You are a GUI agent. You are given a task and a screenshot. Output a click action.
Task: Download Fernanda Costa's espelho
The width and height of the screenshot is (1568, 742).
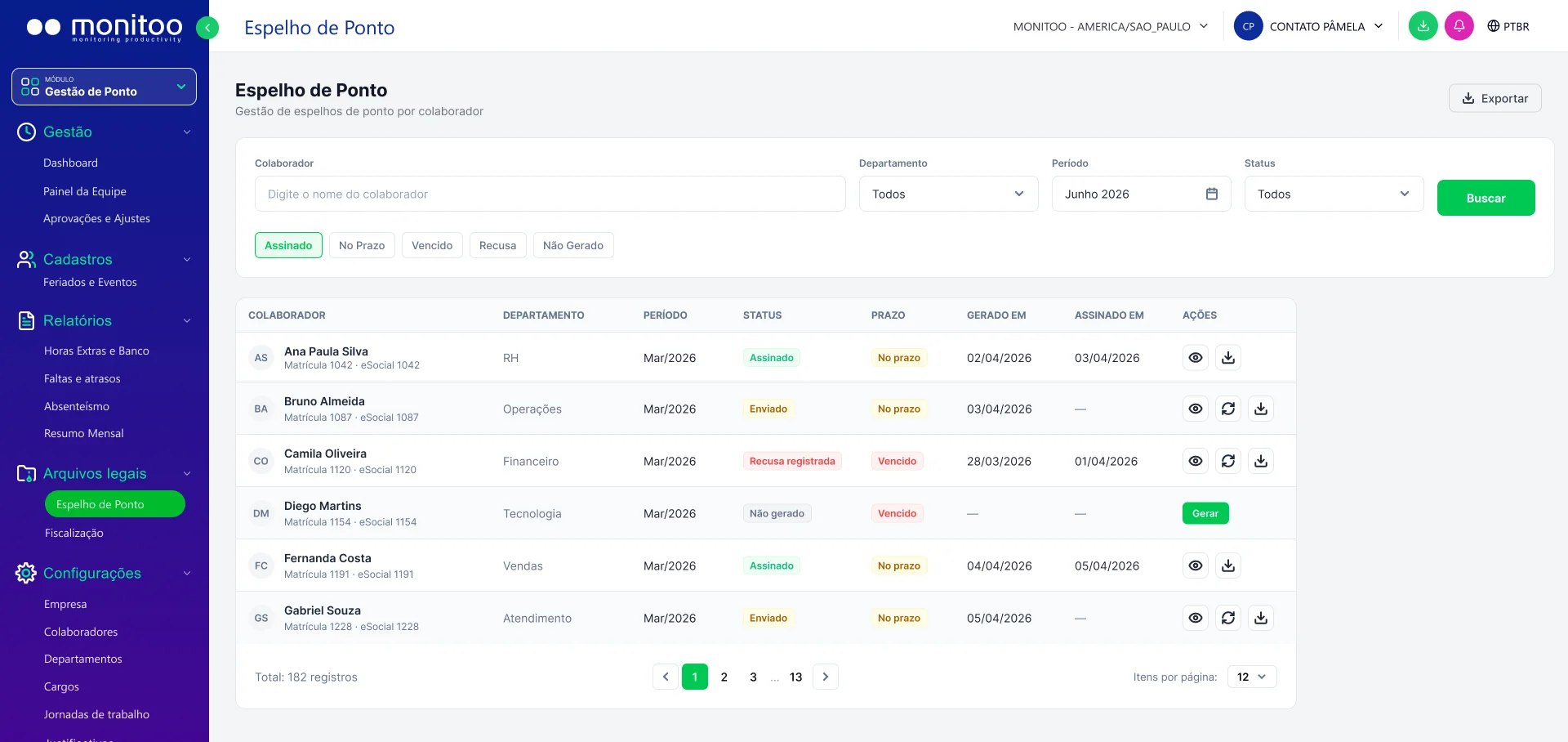coord(1228,565)
